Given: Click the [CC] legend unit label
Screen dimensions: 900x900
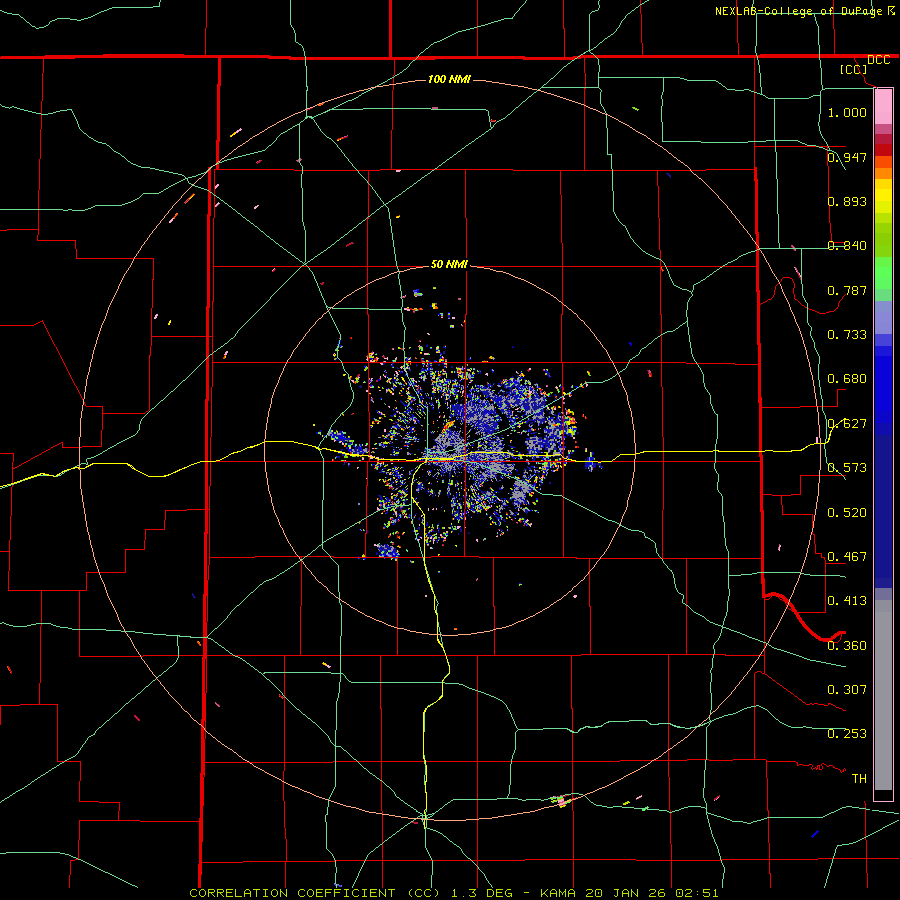Looking at the screenshot, I should click(854, 69).
